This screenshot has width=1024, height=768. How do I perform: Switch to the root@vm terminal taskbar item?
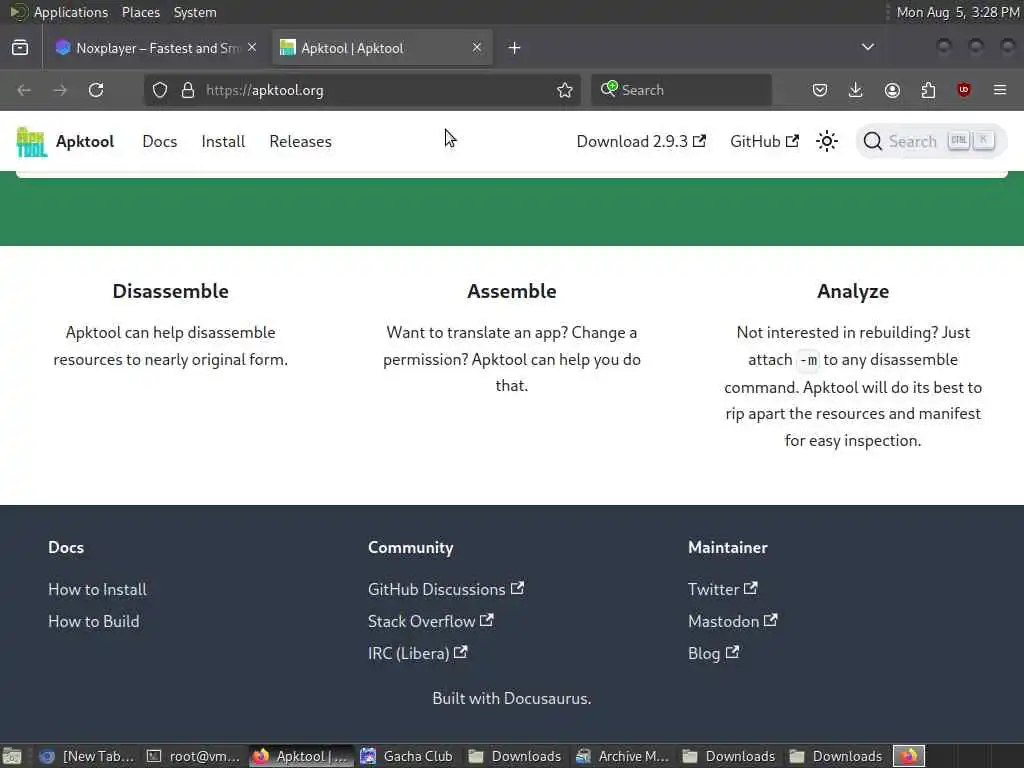[x=195, y=756]
